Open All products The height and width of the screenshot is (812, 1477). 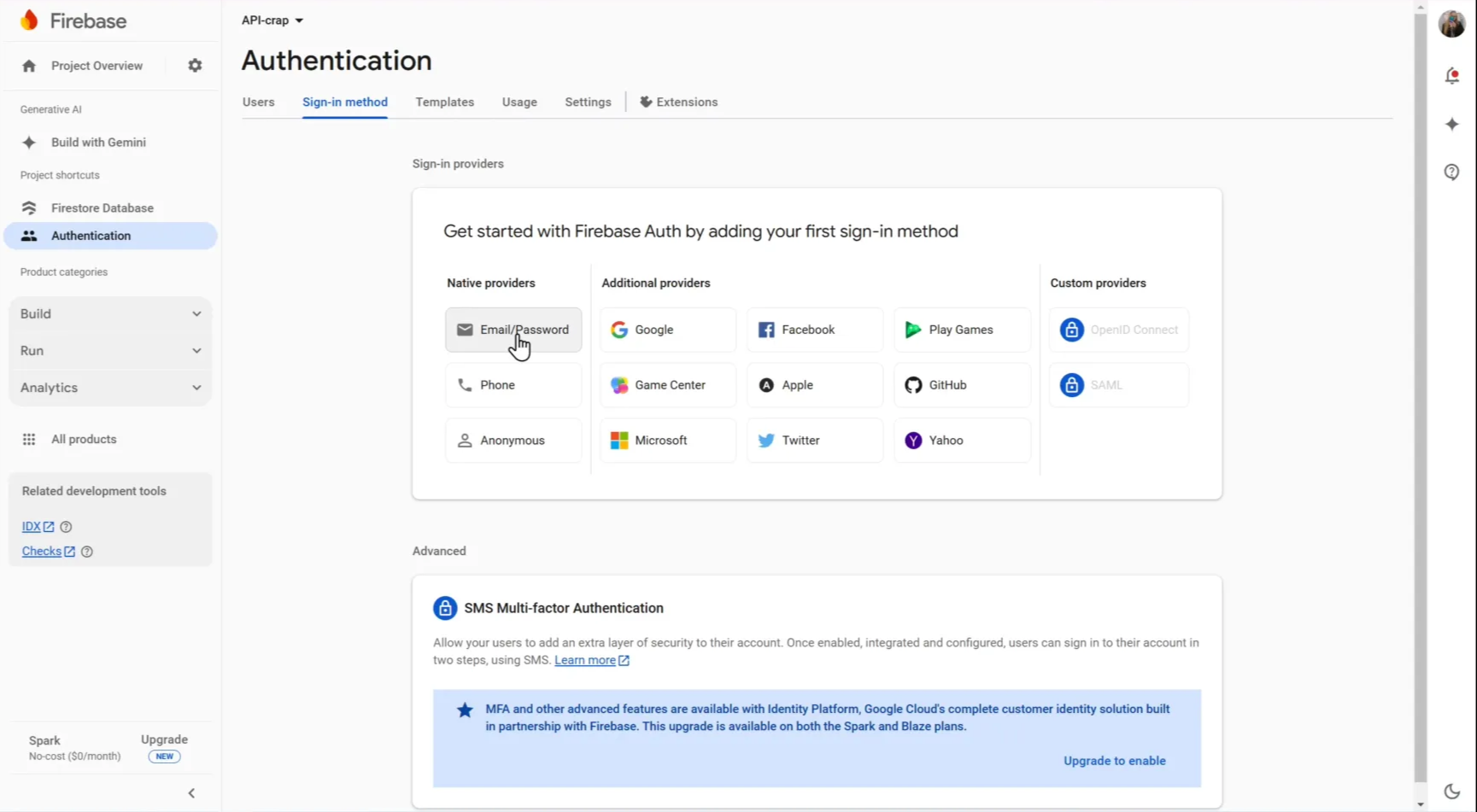click(x=84, y=440)
